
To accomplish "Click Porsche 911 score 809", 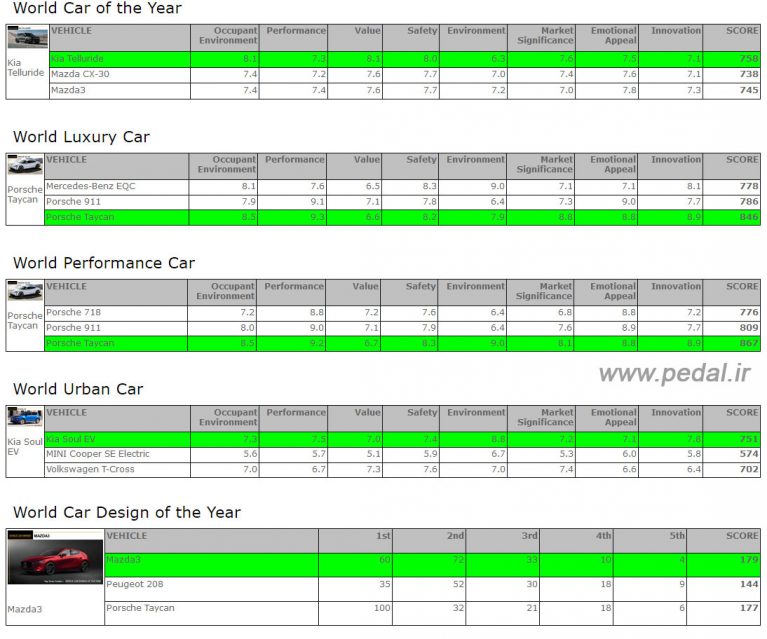I will (x=749, y=328).
